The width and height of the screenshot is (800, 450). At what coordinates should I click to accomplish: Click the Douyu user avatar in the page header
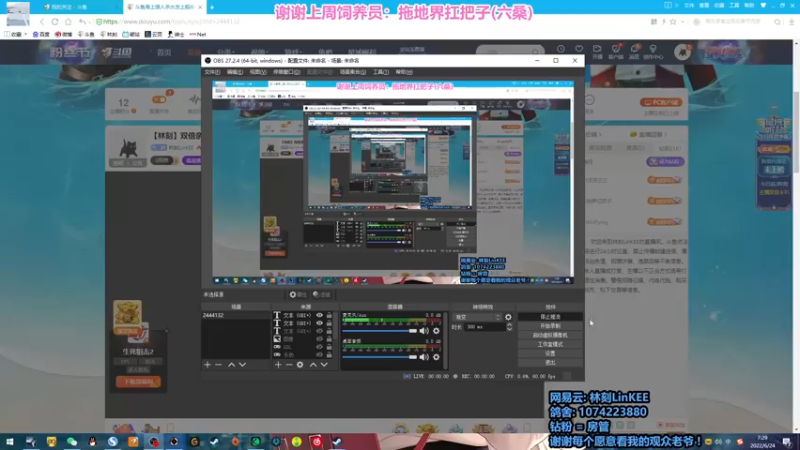tap(682, 52)
